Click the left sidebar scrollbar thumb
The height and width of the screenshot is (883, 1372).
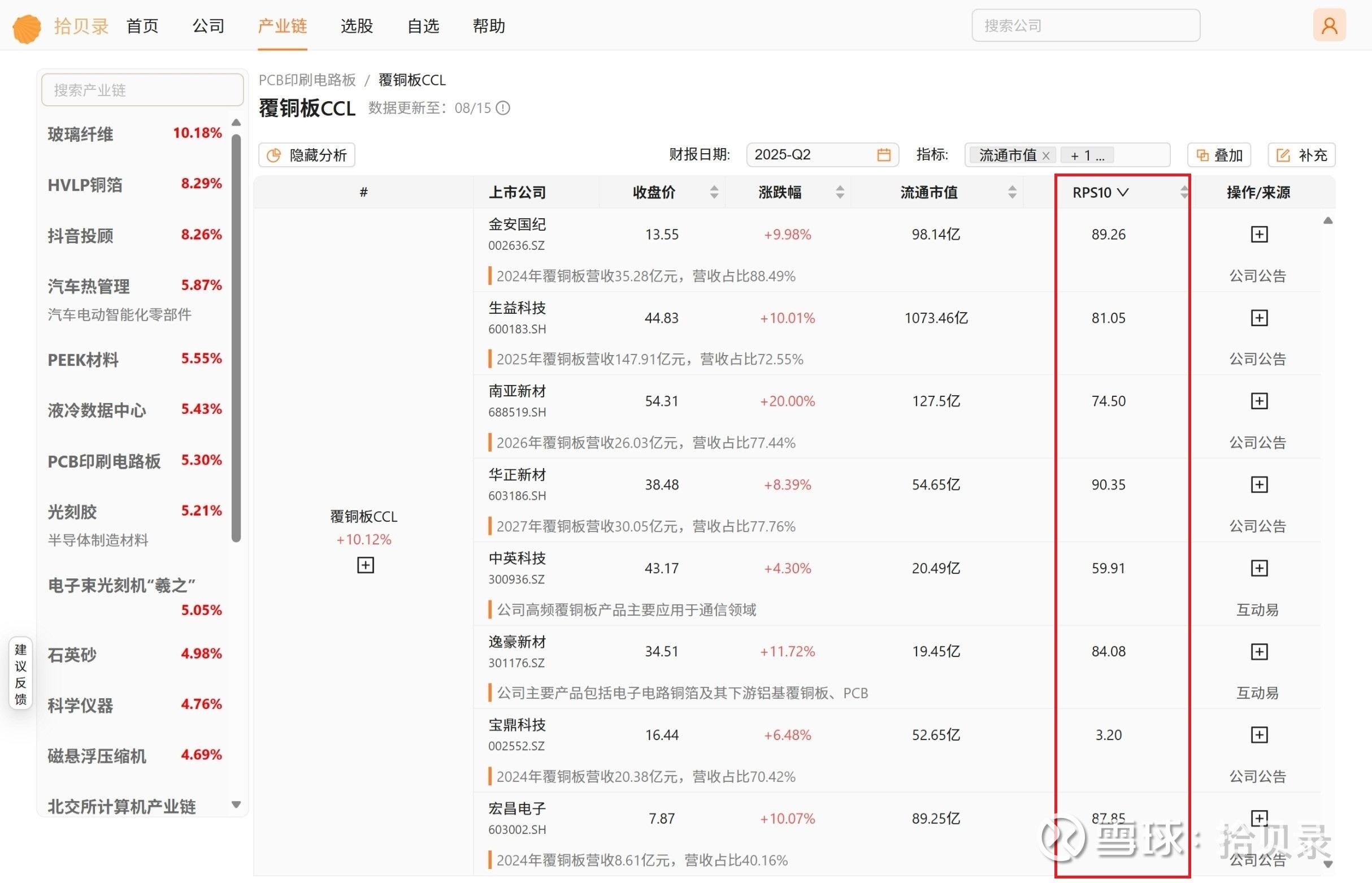[x=236, y=338]
